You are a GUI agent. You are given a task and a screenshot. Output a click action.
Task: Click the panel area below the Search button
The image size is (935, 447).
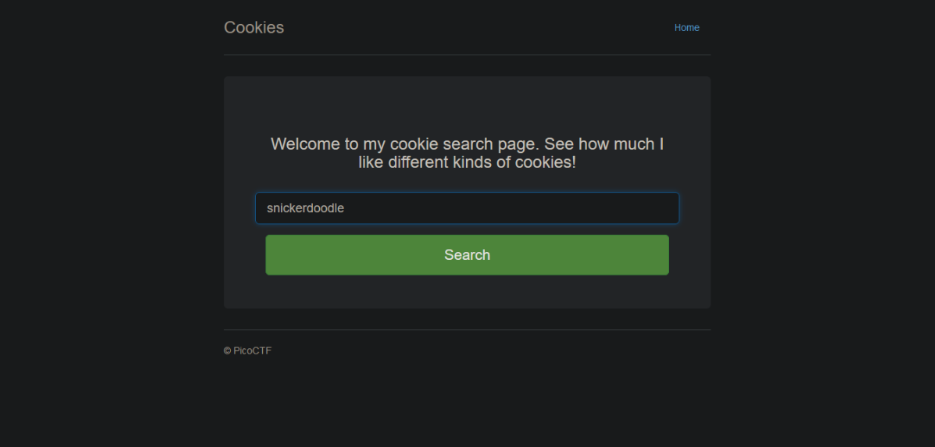click(467, 292)
